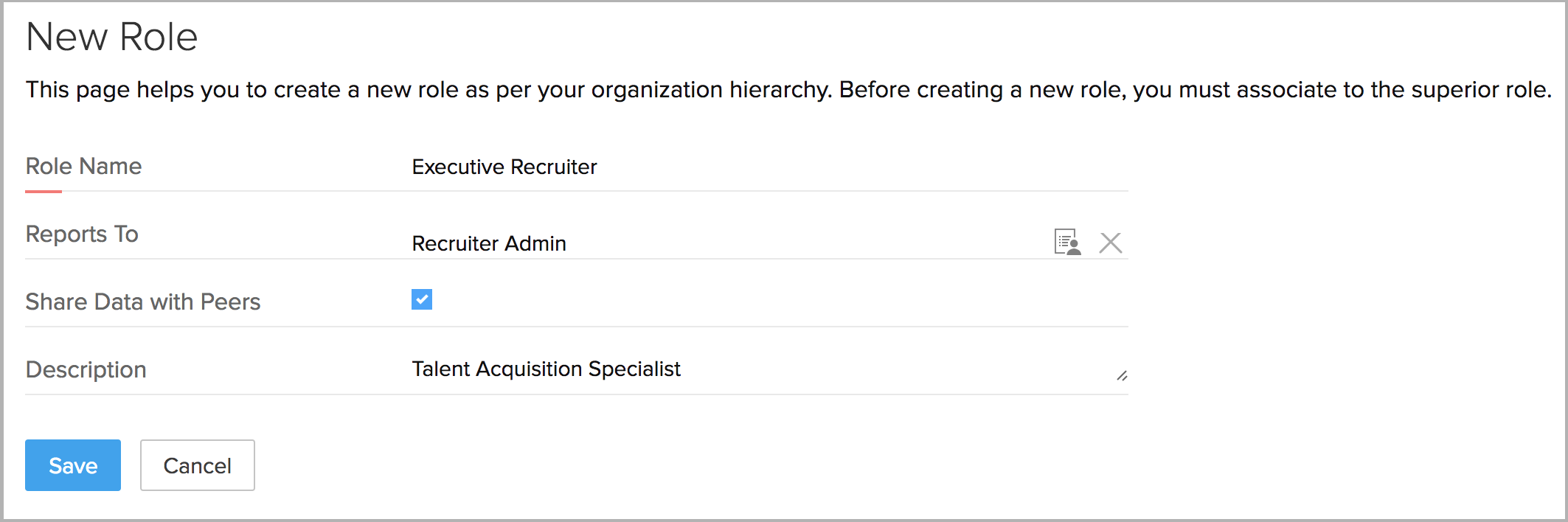This screenshot has width=1568, height=522.
Task: Toggle the Share Data with Peers checkbox
Action: coord(421,299)
